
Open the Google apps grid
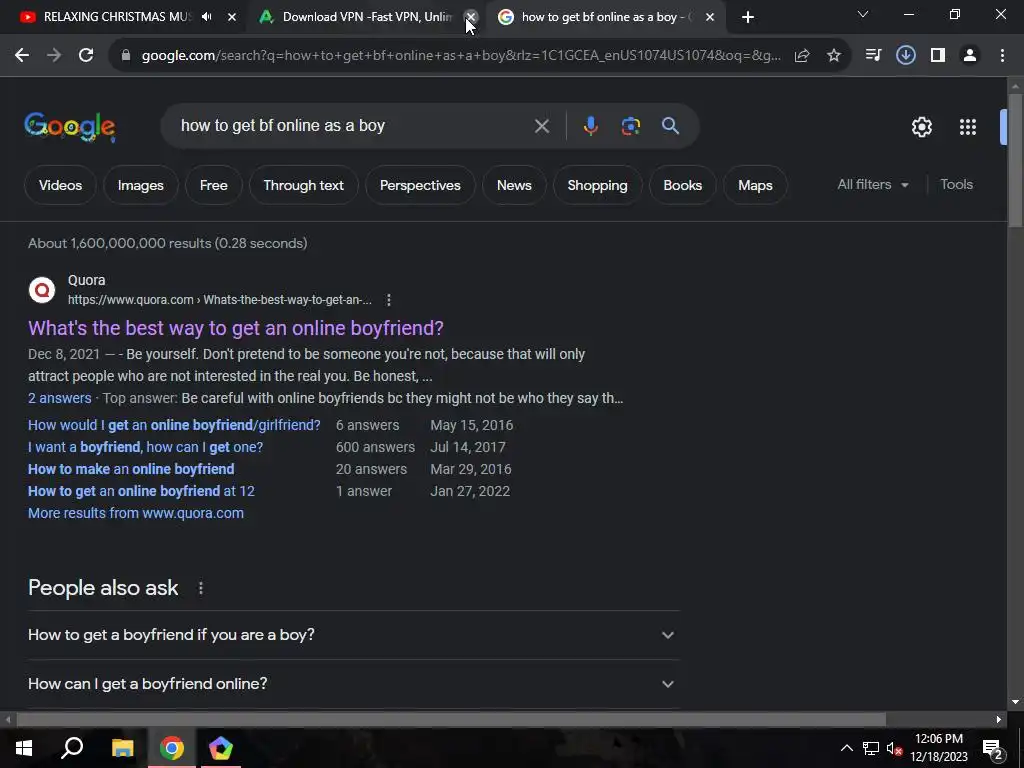pyautogui.click(x=968, y=127)
